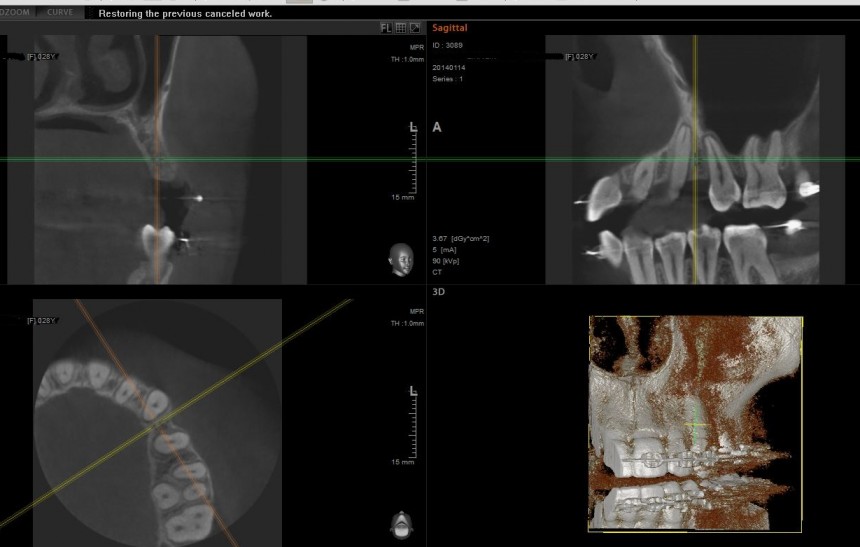Click the TH :1.0mm thickness label in coronal pane
This screenshot has height=547, width=860.
tap(407, 59)
